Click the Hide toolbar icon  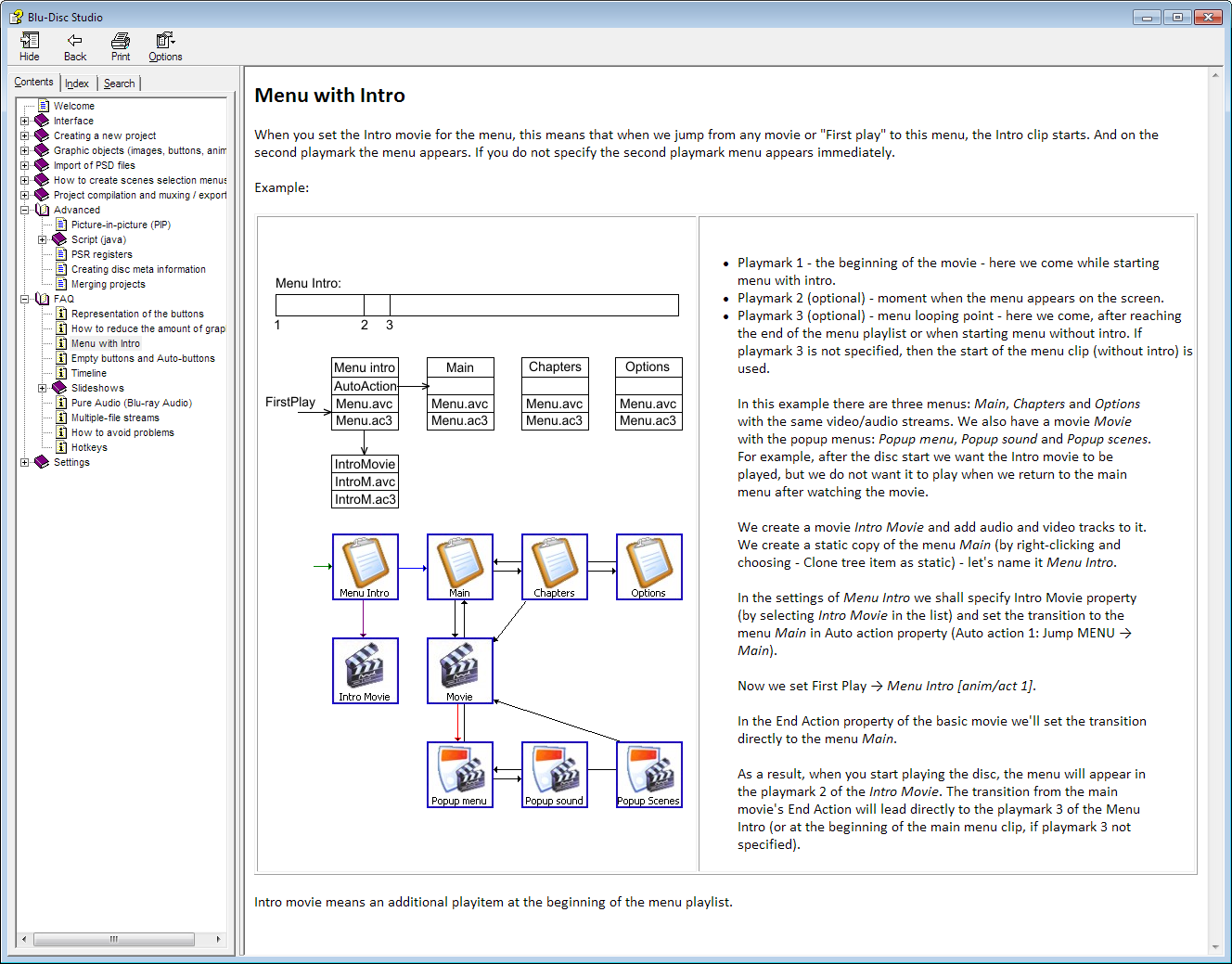tap(30, 41)
